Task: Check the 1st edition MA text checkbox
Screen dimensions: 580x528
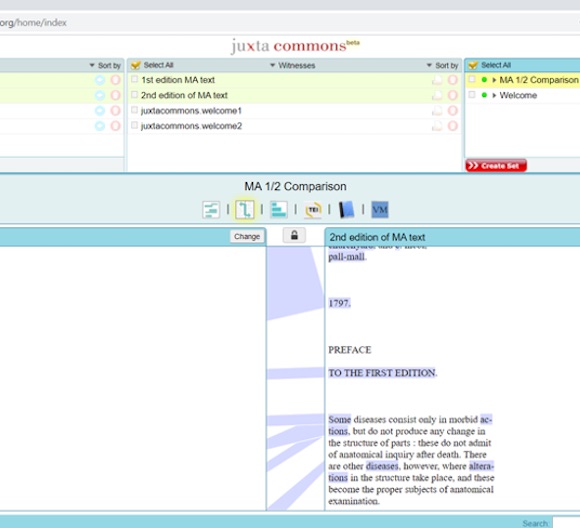Action: click(135, 79)
